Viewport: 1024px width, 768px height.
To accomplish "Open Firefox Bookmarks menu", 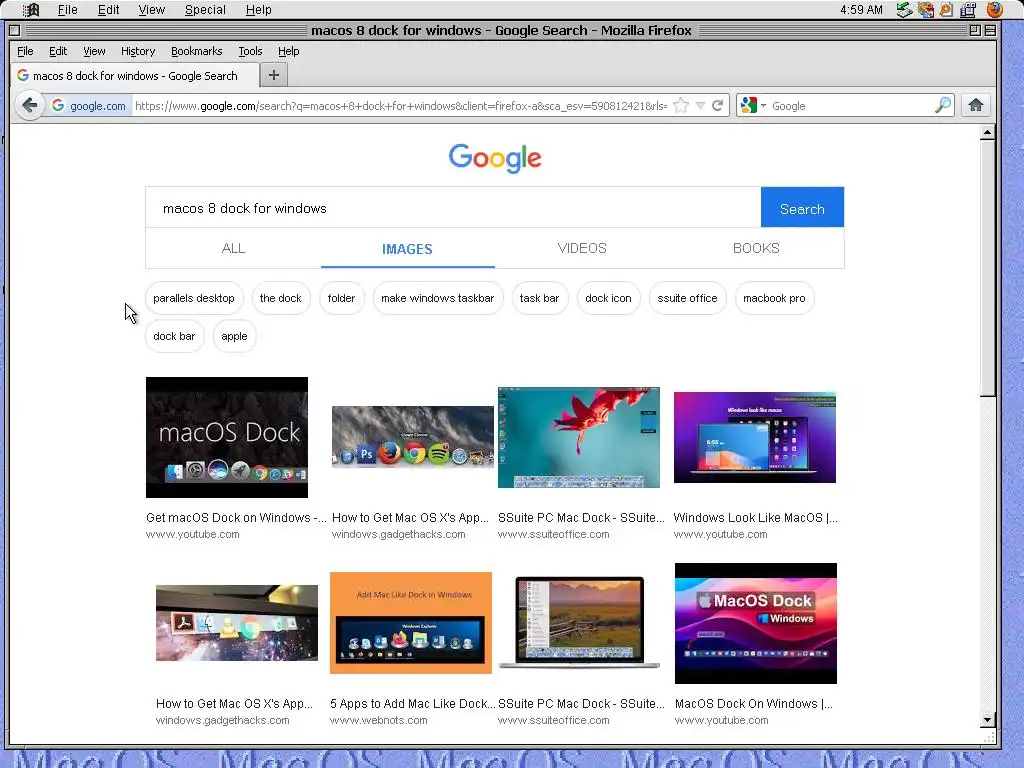I will 197,51.
